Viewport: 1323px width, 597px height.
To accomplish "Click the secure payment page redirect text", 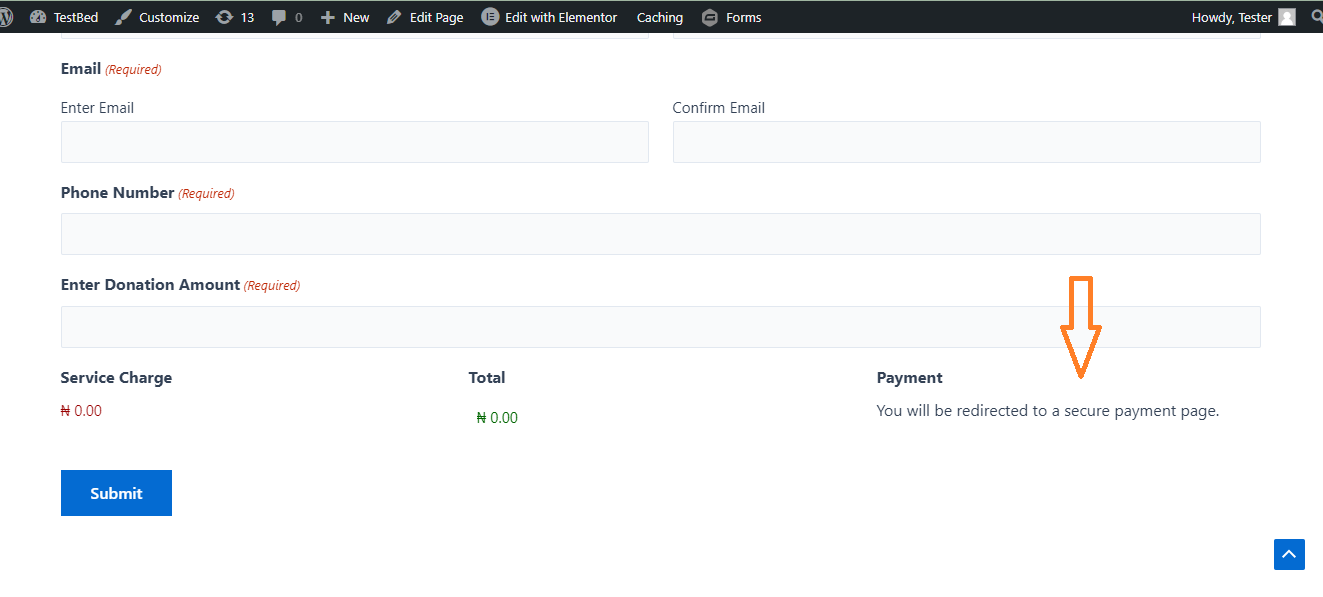I will (x=1048, y=410).
